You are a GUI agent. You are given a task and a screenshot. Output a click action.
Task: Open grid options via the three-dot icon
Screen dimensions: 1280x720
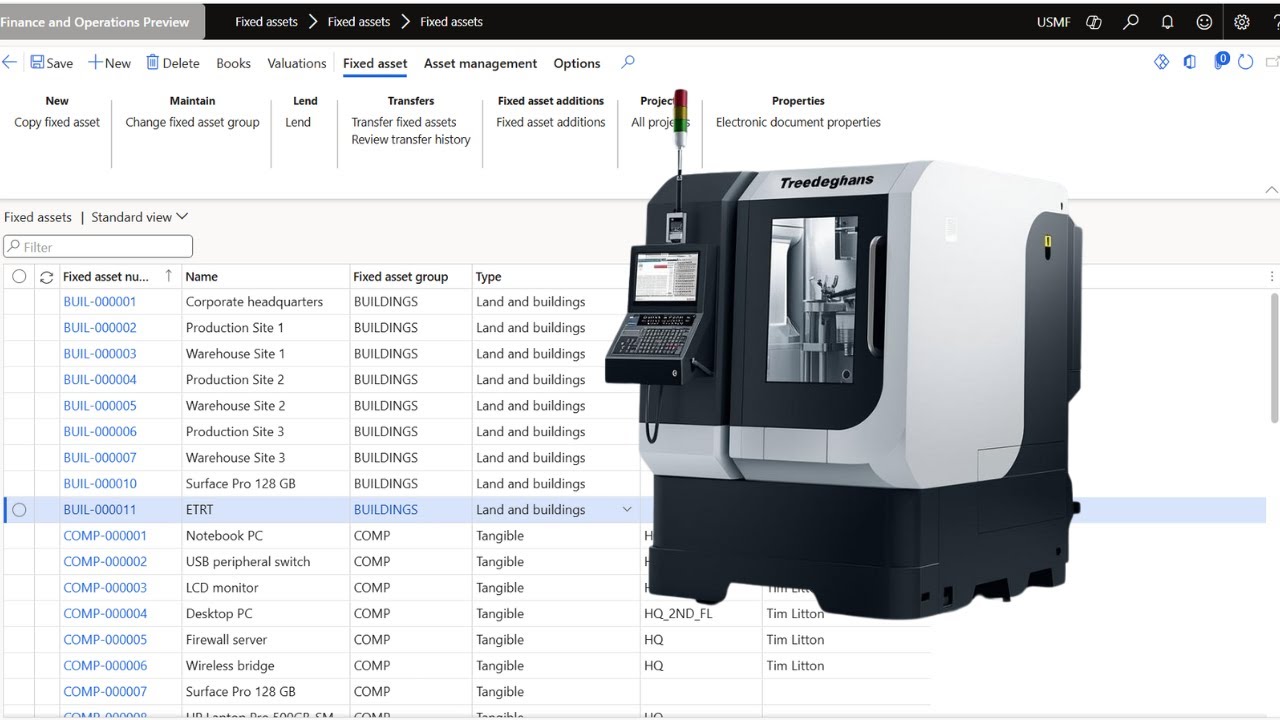[1272, 277]
